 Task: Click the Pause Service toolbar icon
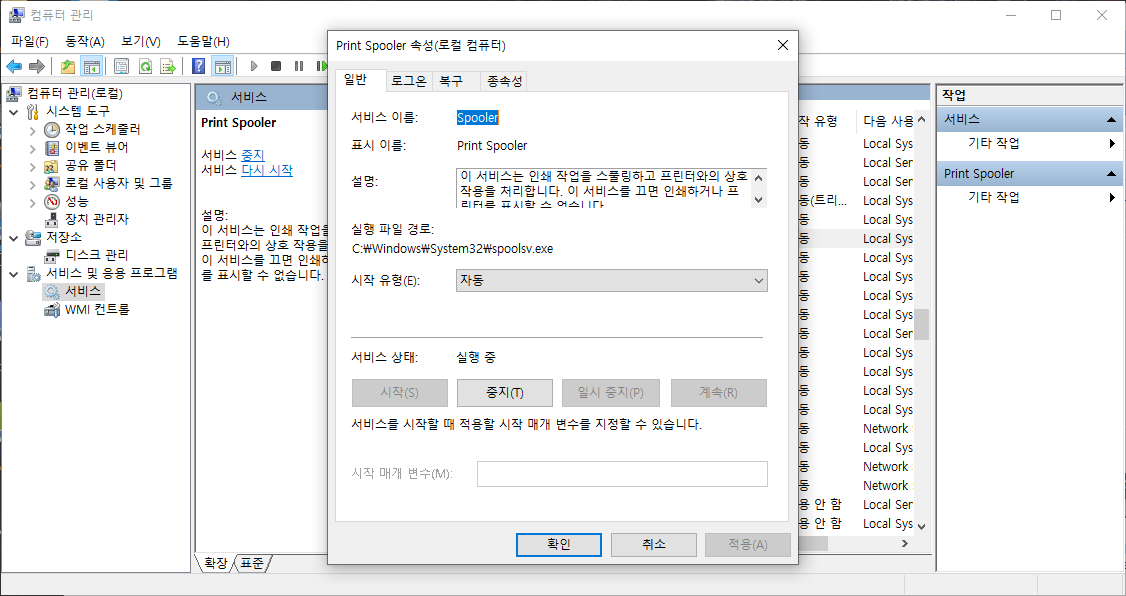pos(299,67)
